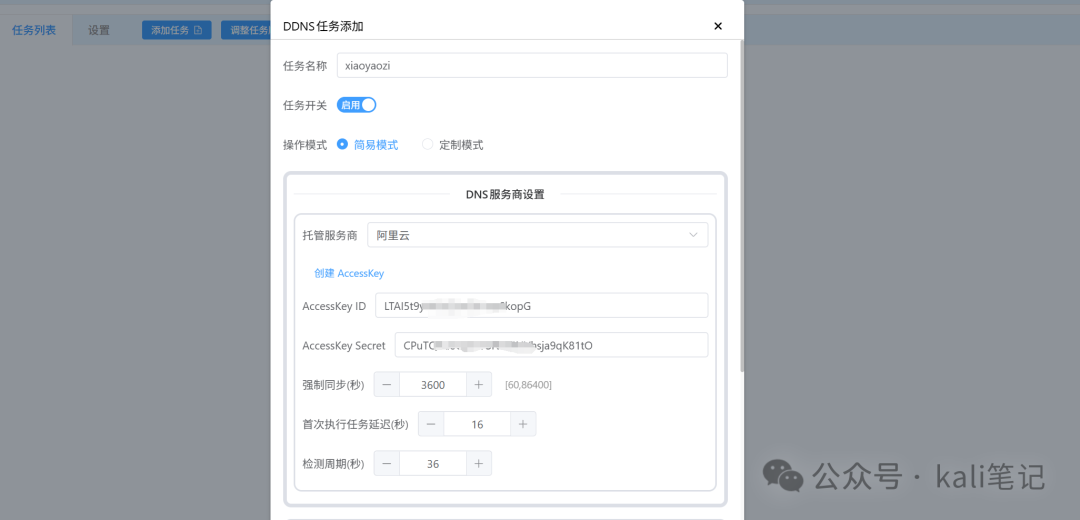Viewport: 1080px width, 520px height.
Task: Switch to the task list tab
Action: 34,30
